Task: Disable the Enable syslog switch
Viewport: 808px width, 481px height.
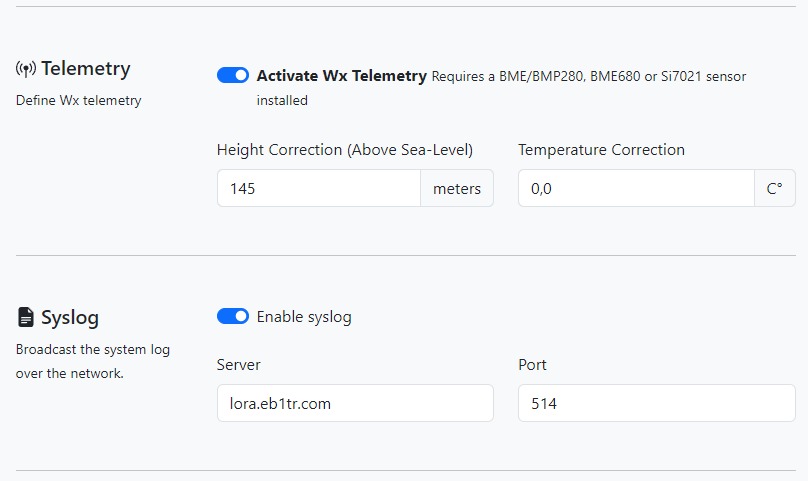Action: tap(233, 316)
